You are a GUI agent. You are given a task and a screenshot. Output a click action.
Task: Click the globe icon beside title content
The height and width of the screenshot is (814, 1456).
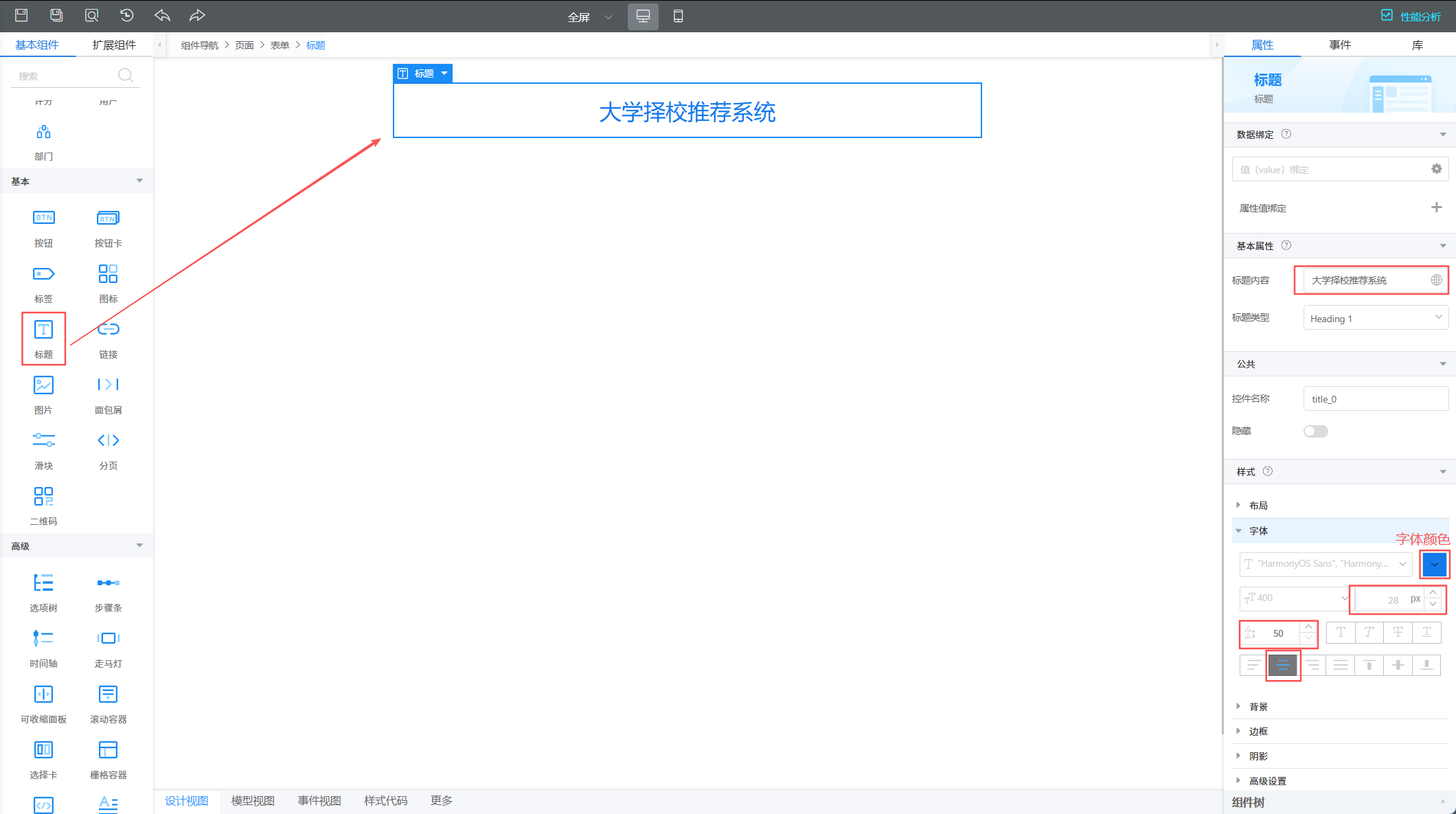click(x=1436, y=280)
